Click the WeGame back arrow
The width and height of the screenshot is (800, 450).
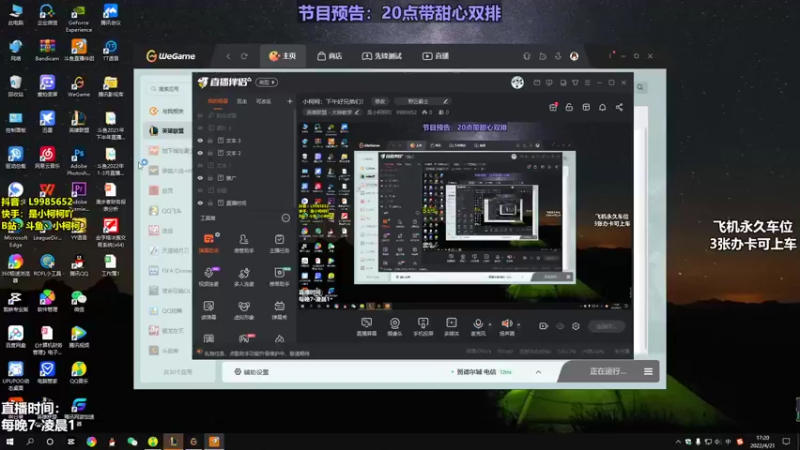(228, 56)
